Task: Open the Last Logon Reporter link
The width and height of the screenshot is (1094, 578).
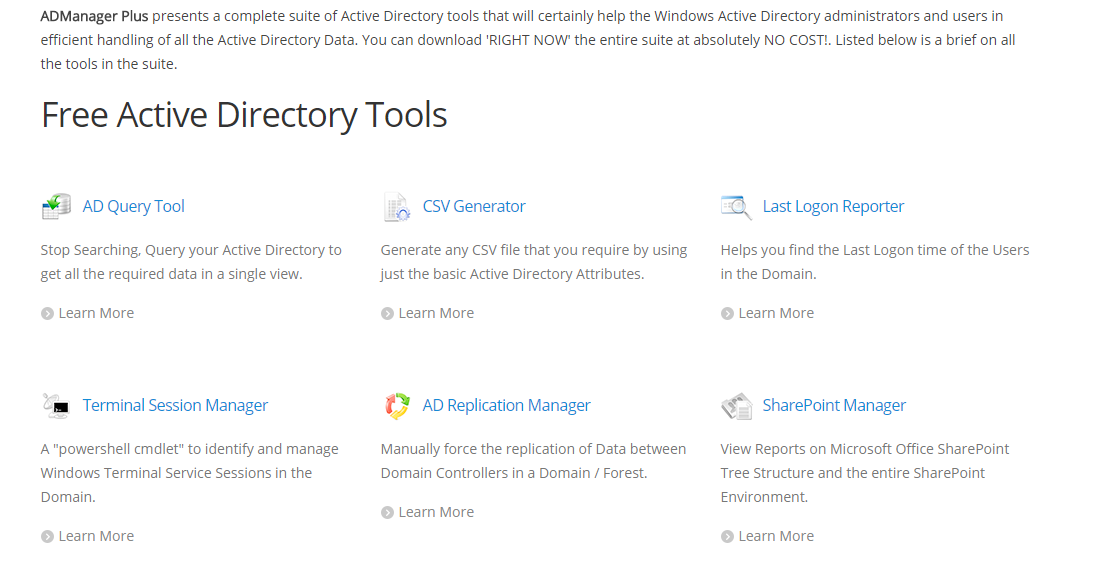Action: tap(833, 207)
